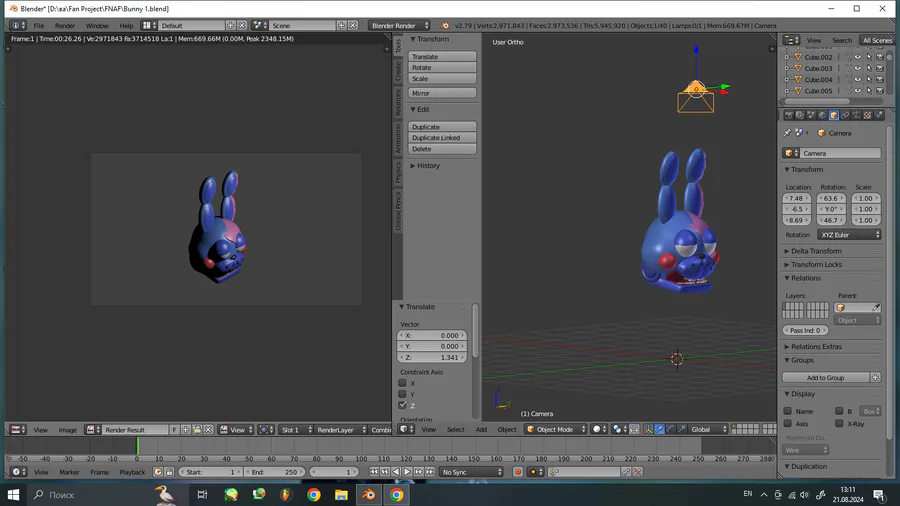This screenshot has height=506, width=900.
Task: Toggle the 3D manipulator axes icon
Action: (648, 429)
